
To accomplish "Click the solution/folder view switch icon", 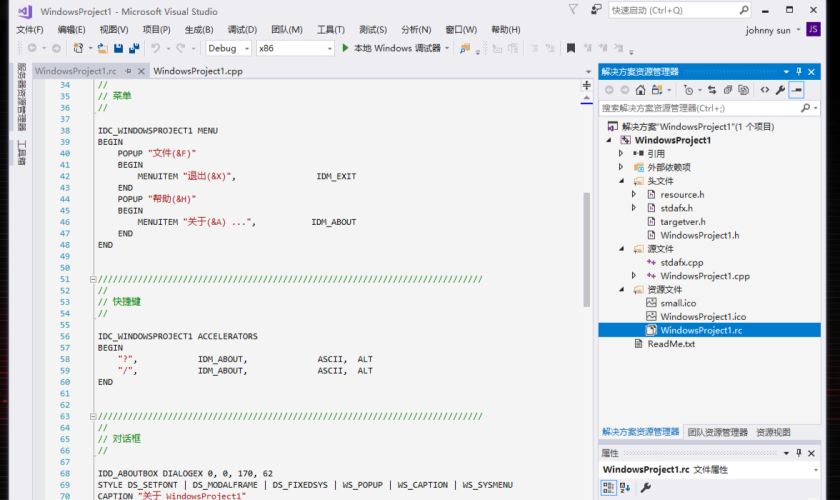I will 657,90.
